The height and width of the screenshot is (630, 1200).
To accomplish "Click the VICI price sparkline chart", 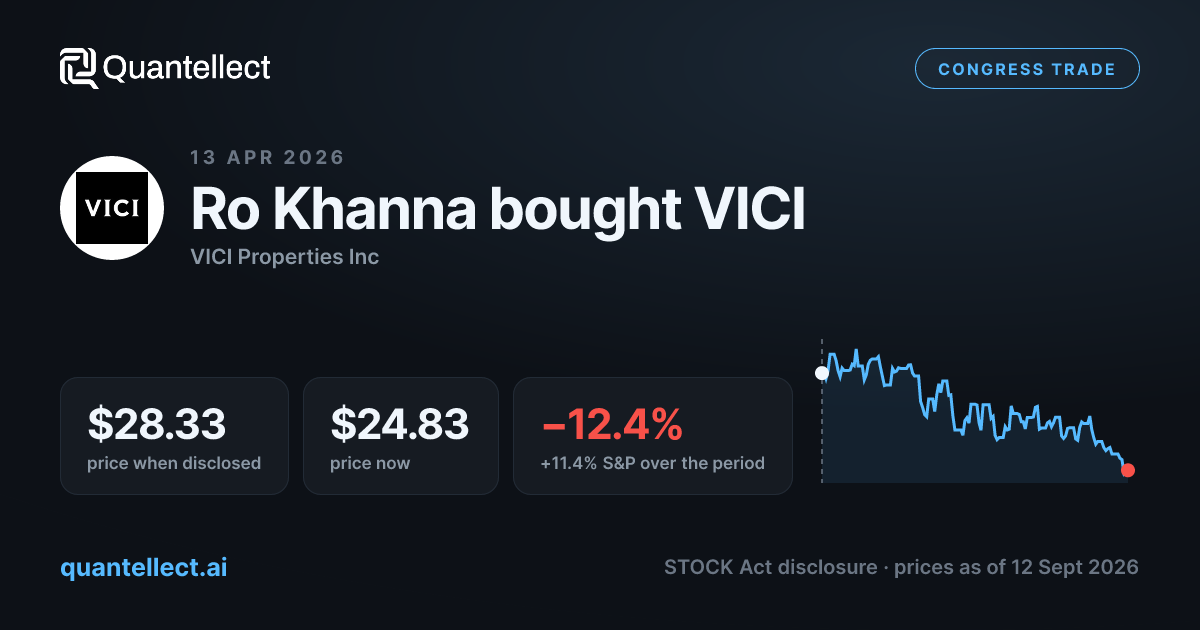I will point(975,412).
